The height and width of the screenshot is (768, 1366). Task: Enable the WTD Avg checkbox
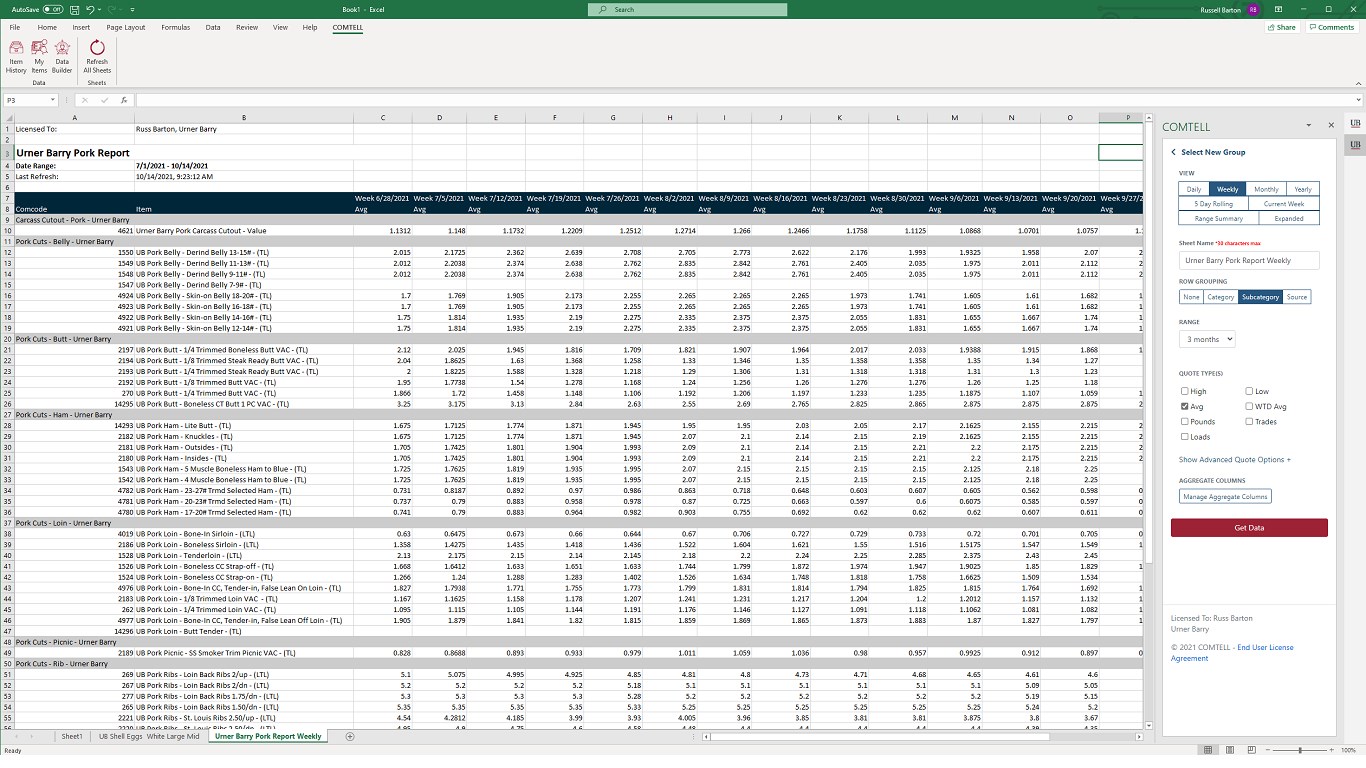[1250, 407]
